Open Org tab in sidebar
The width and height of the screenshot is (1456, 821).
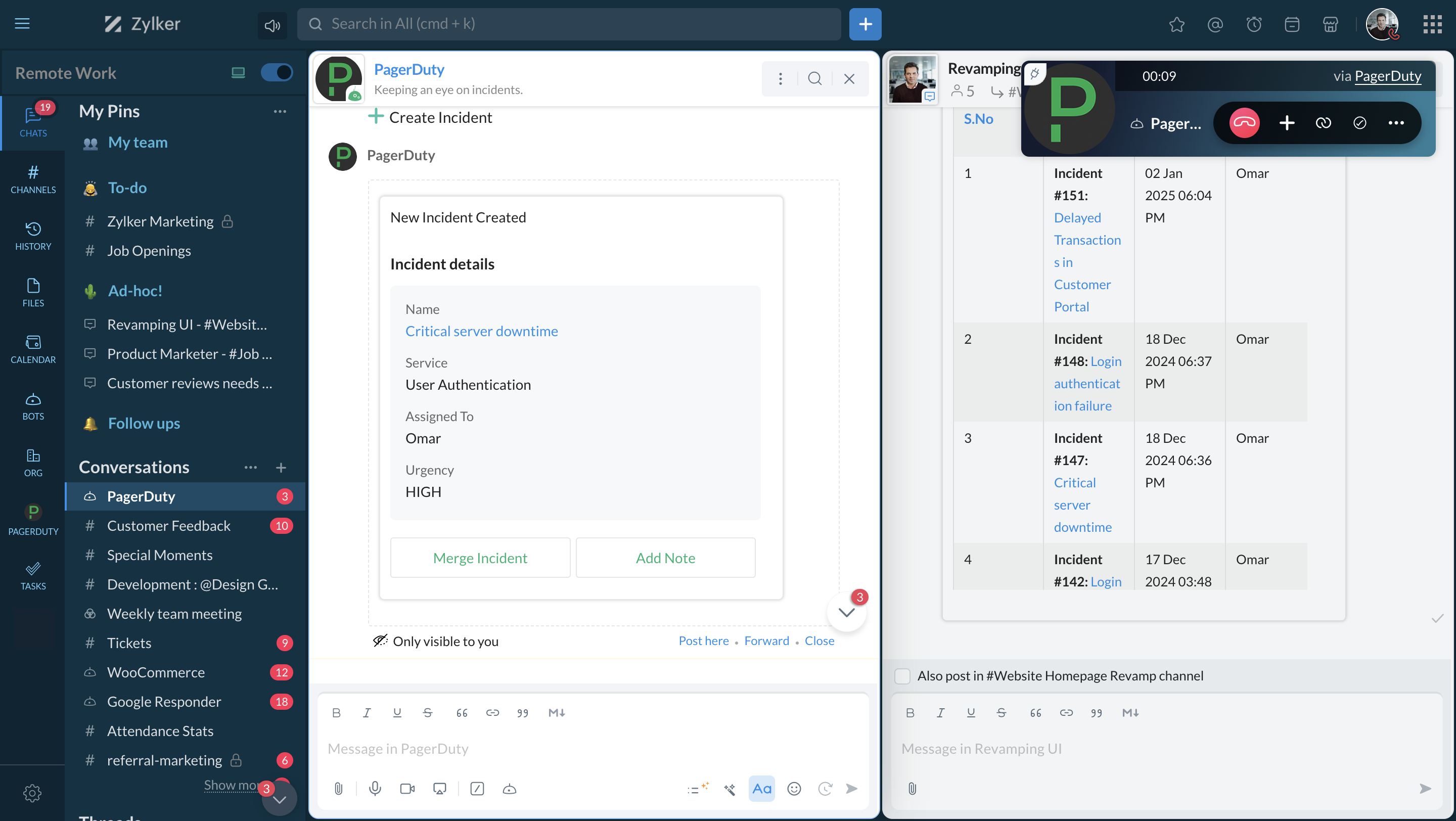[33, 462]
